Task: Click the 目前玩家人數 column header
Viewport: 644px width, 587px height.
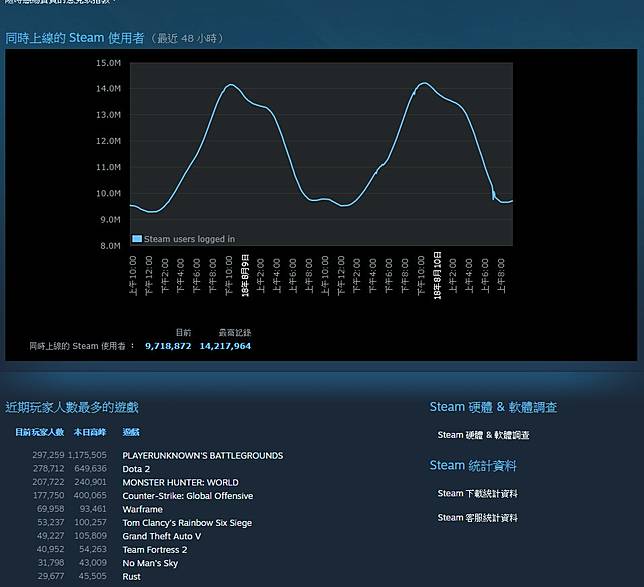Action: [x=39, y=432]
